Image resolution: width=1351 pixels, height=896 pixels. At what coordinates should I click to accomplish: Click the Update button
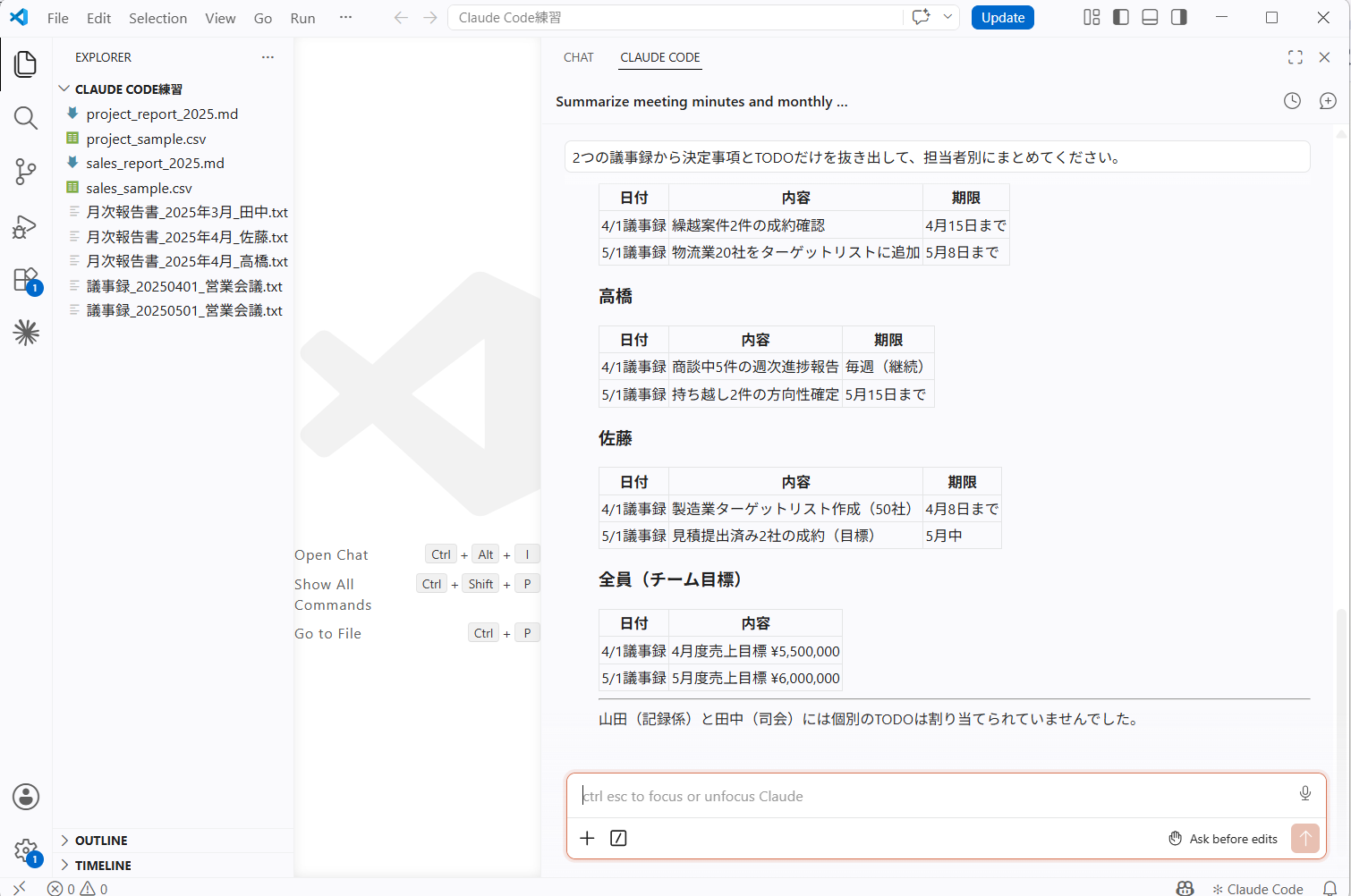tap(1003, 17)
